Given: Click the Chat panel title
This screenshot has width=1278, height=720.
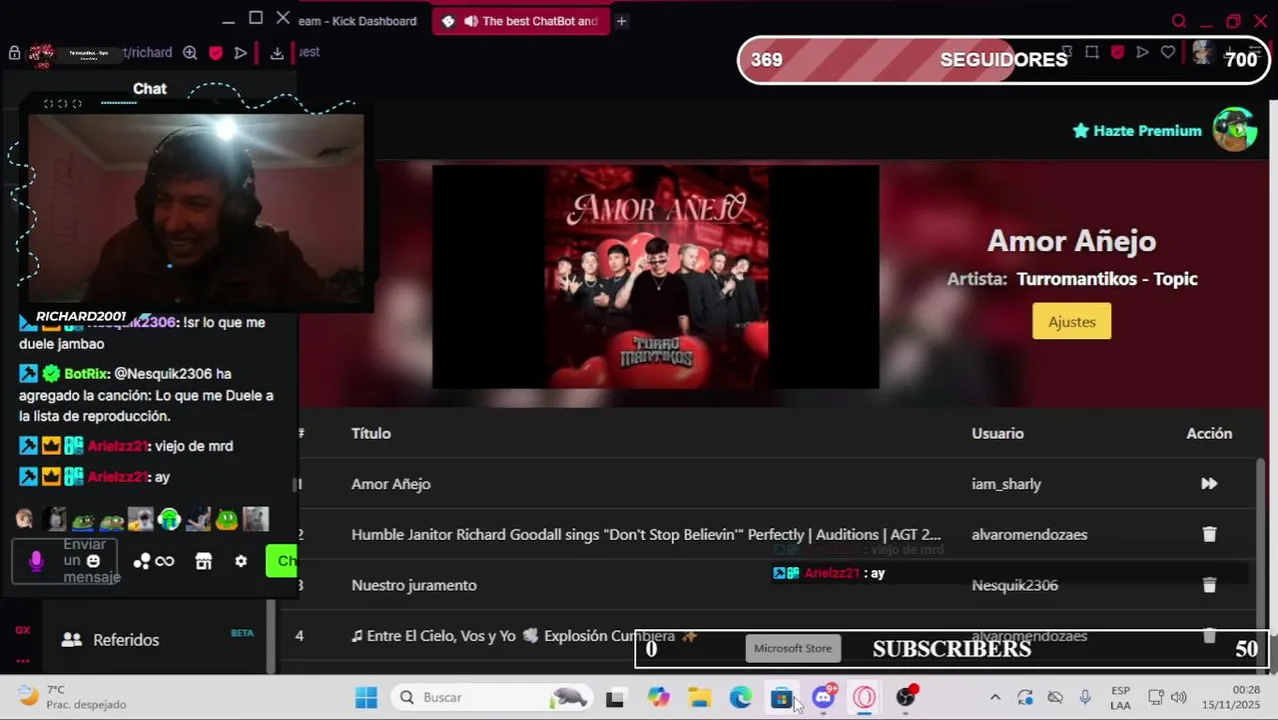Looking at the screenshot, I should [150, 89].
